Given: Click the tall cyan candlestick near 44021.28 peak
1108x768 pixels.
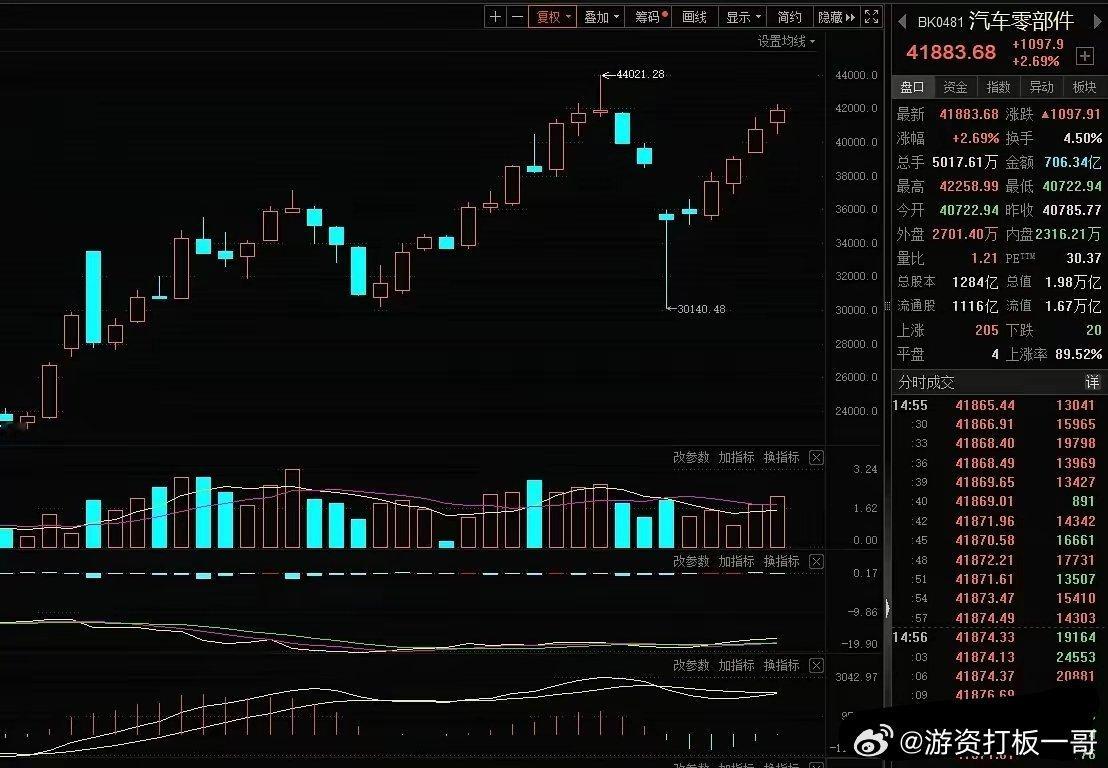Looking at the screenshot, I should click(622, 128).
